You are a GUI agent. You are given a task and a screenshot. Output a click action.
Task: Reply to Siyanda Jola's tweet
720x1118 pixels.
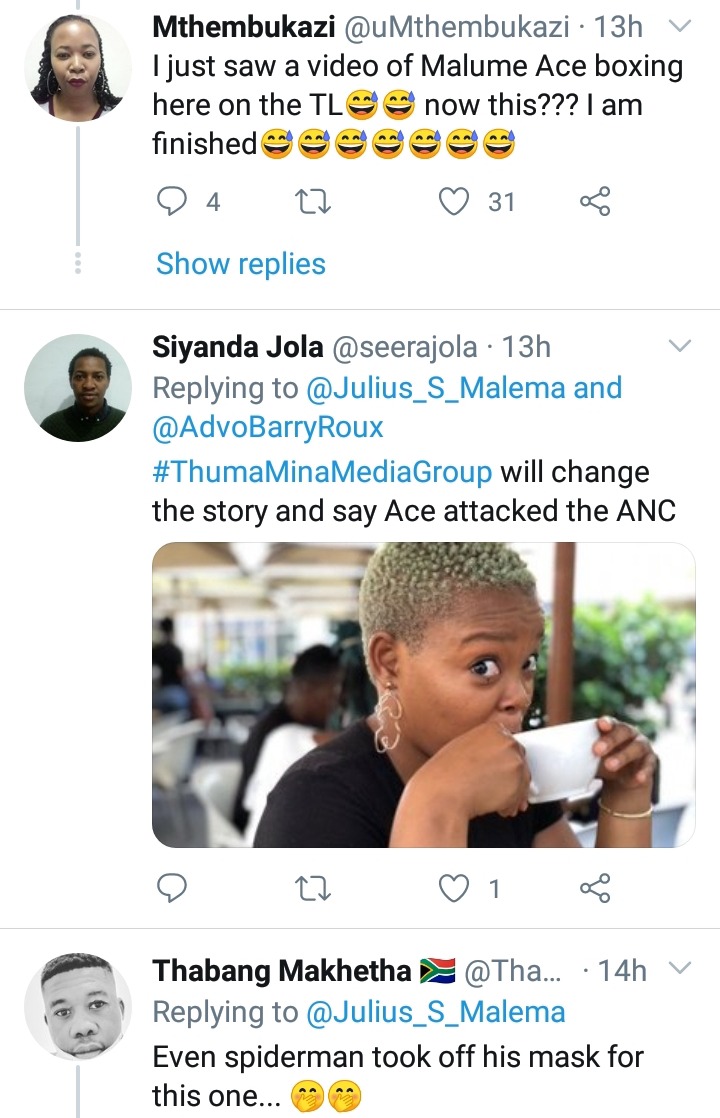click(x=172, y=888)
